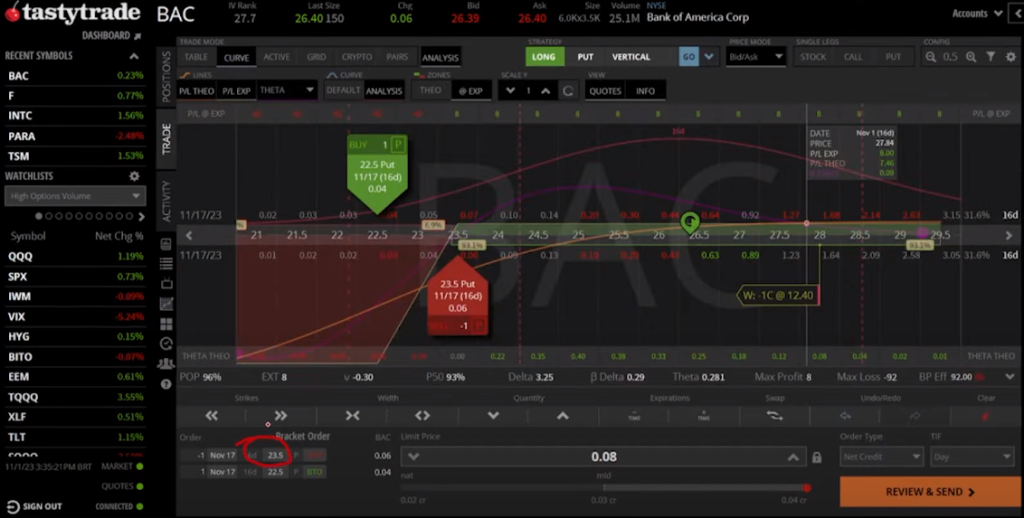Enable the QUOTES view
1024x518 pixels.
click(605, 91)
